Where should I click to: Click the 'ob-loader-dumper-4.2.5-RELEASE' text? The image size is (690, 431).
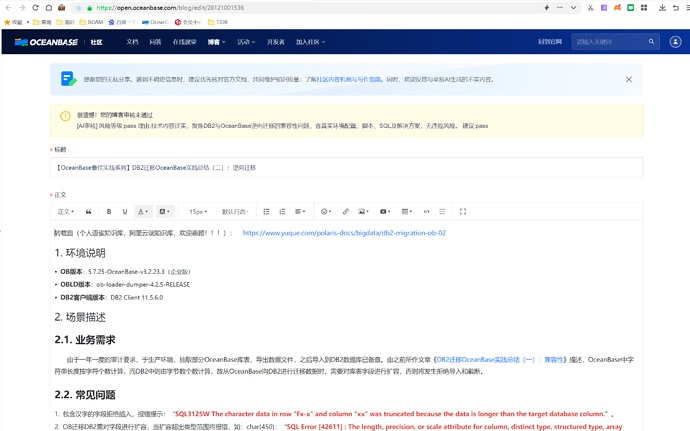pyautogui.click(x=143, y=285)
